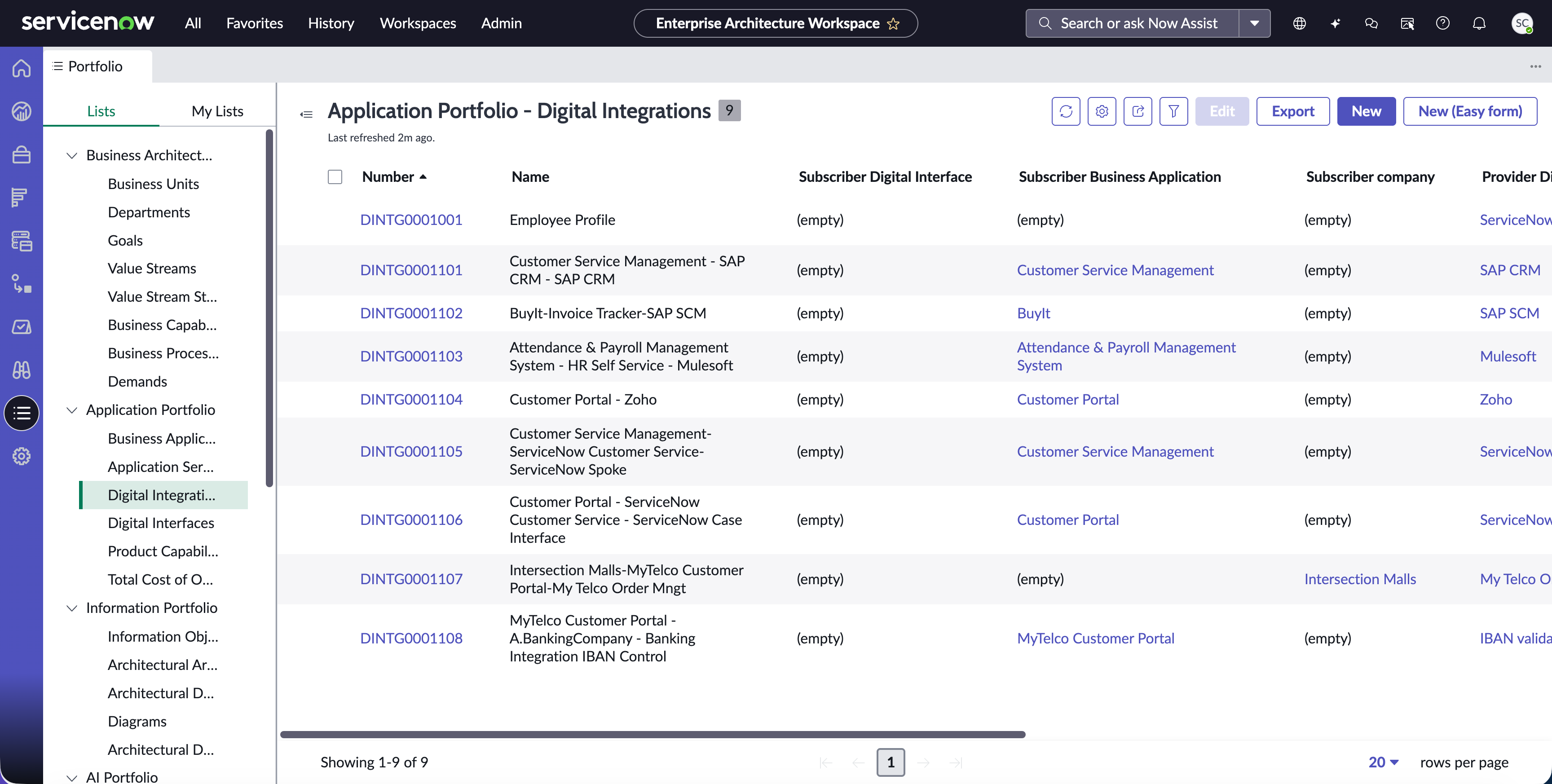This screenshot has width=1552, height=784.
Task: Click the horizontal scrollbar of the list
Action: 653,735
